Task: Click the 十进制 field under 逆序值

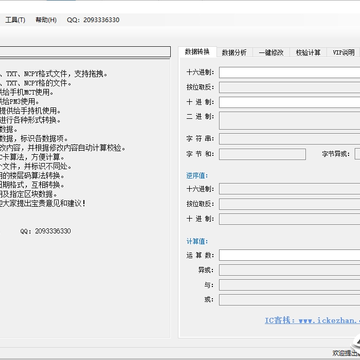Action: [289, 219]
